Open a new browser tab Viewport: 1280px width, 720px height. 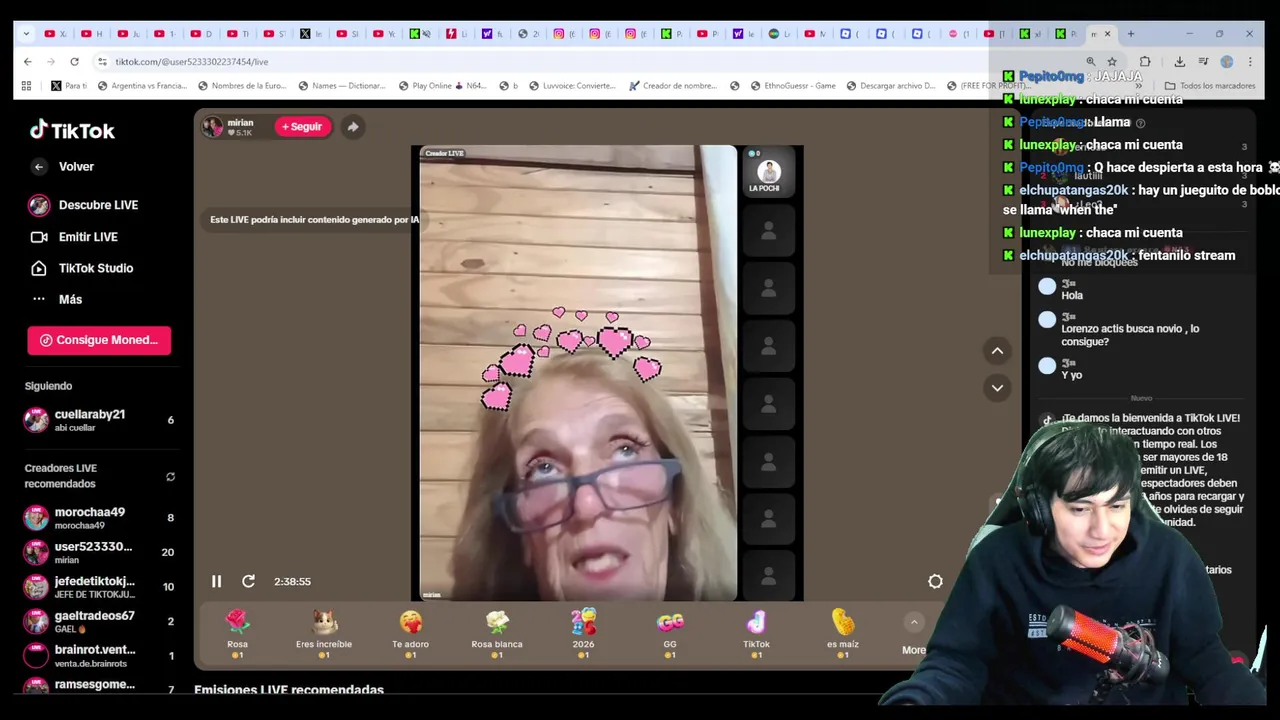[1131, 34]
